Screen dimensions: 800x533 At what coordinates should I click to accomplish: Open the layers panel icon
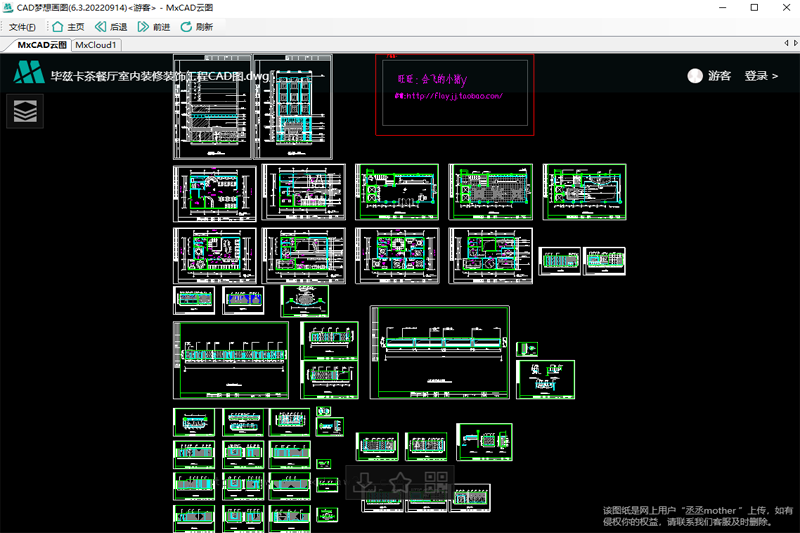pyautogui.click(x=26, y=111)
